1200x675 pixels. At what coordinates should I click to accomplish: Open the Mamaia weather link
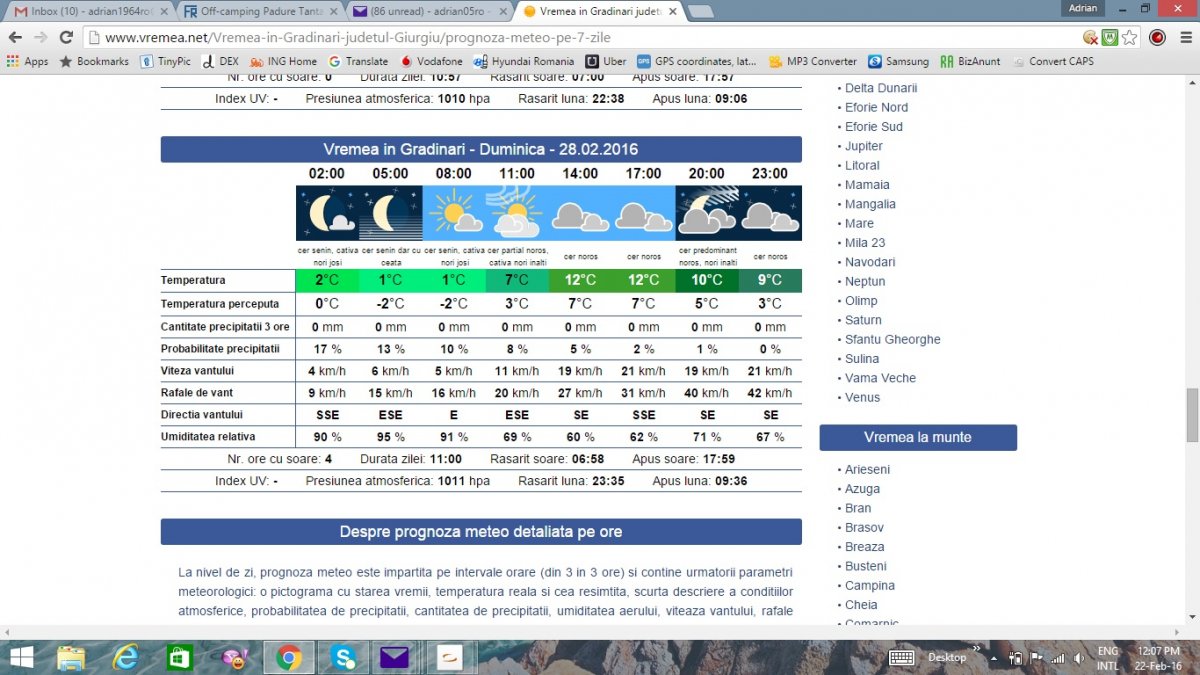(866, 185)
